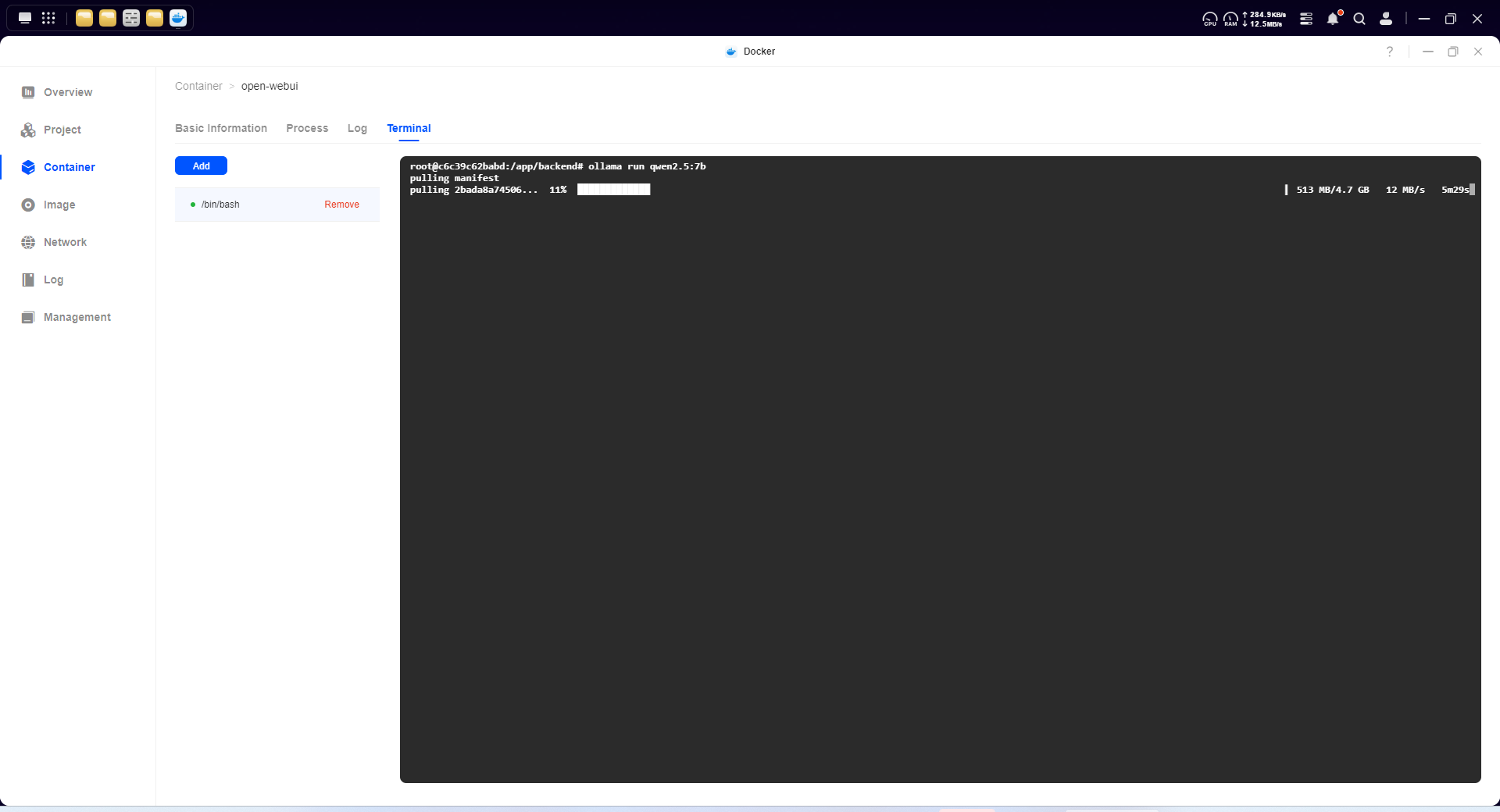Click the Docker help question mark
Screen dimensions: 1500x812
click(1390, 52)
